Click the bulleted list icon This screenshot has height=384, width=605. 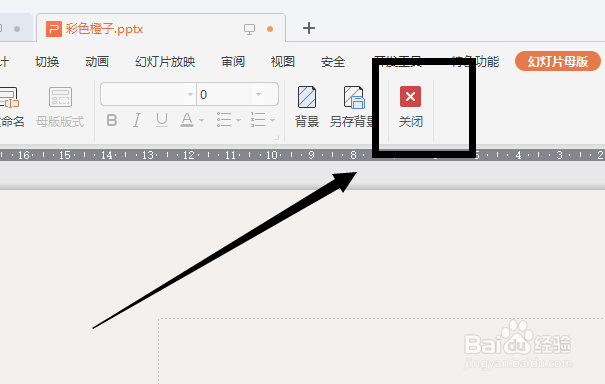[x=224, y=120]
